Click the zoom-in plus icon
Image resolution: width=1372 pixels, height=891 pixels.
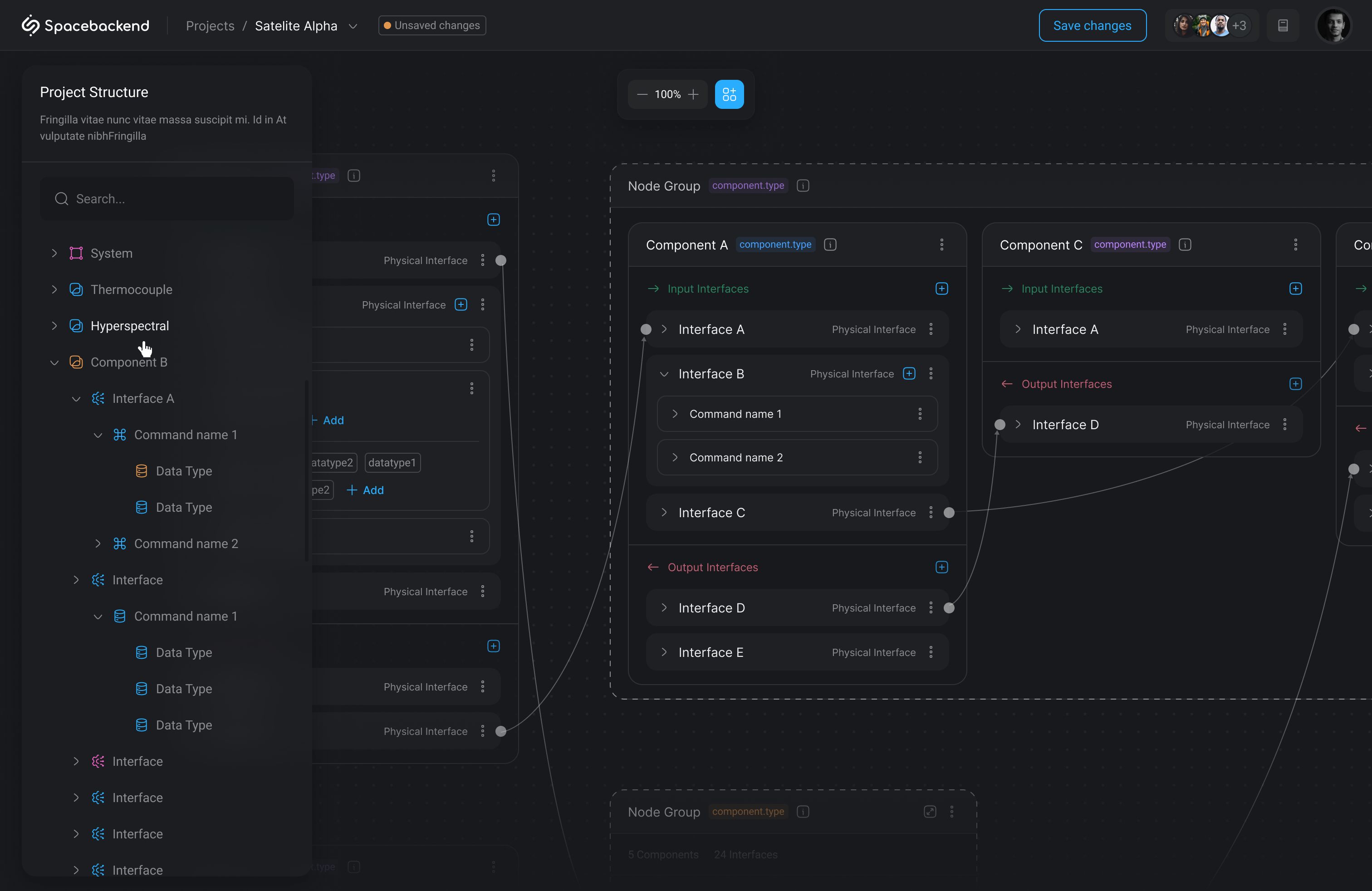(694, 94)
